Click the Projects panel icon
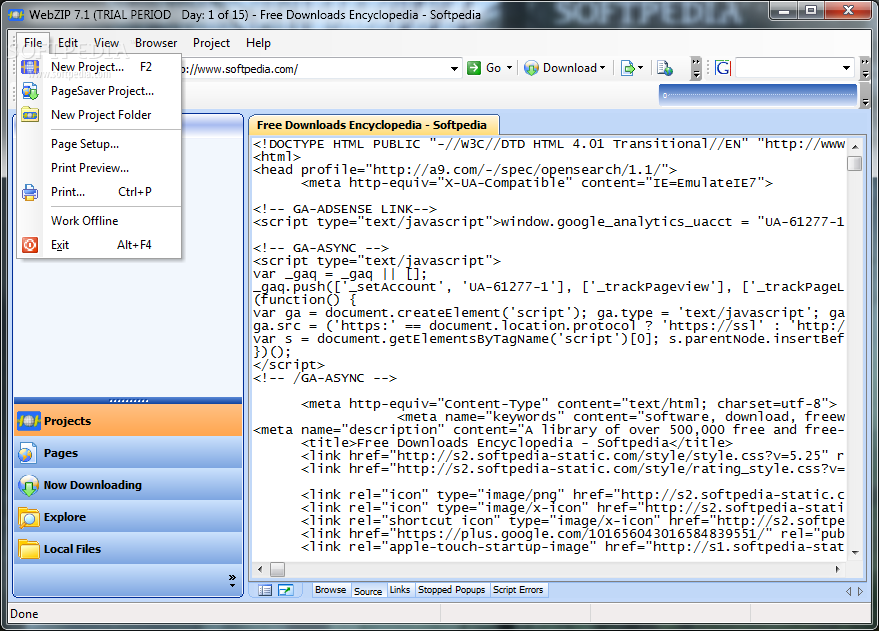 tap(29, 421)
